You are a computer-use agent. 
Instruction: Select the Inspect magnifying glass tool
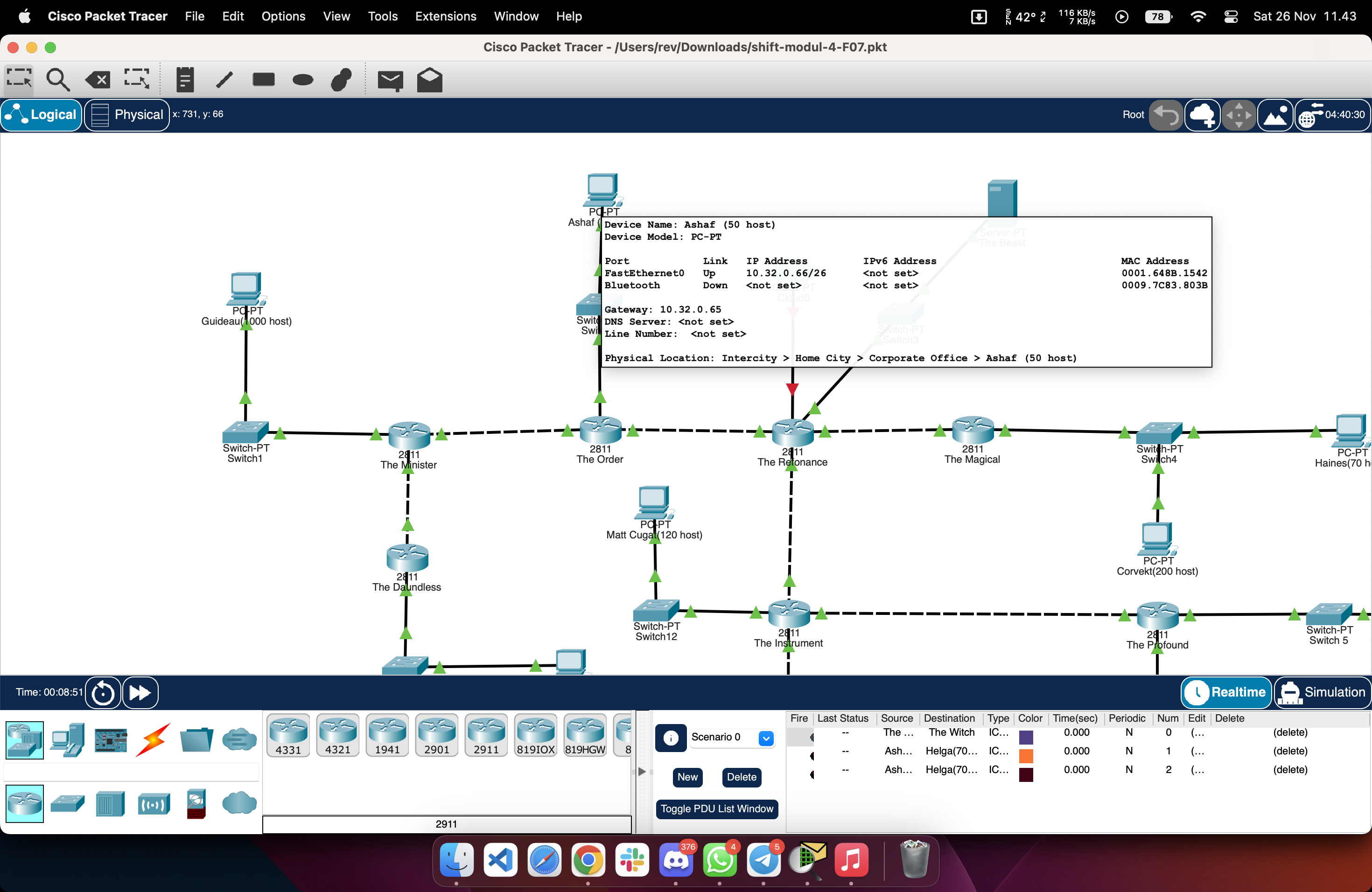click(58, 79)
